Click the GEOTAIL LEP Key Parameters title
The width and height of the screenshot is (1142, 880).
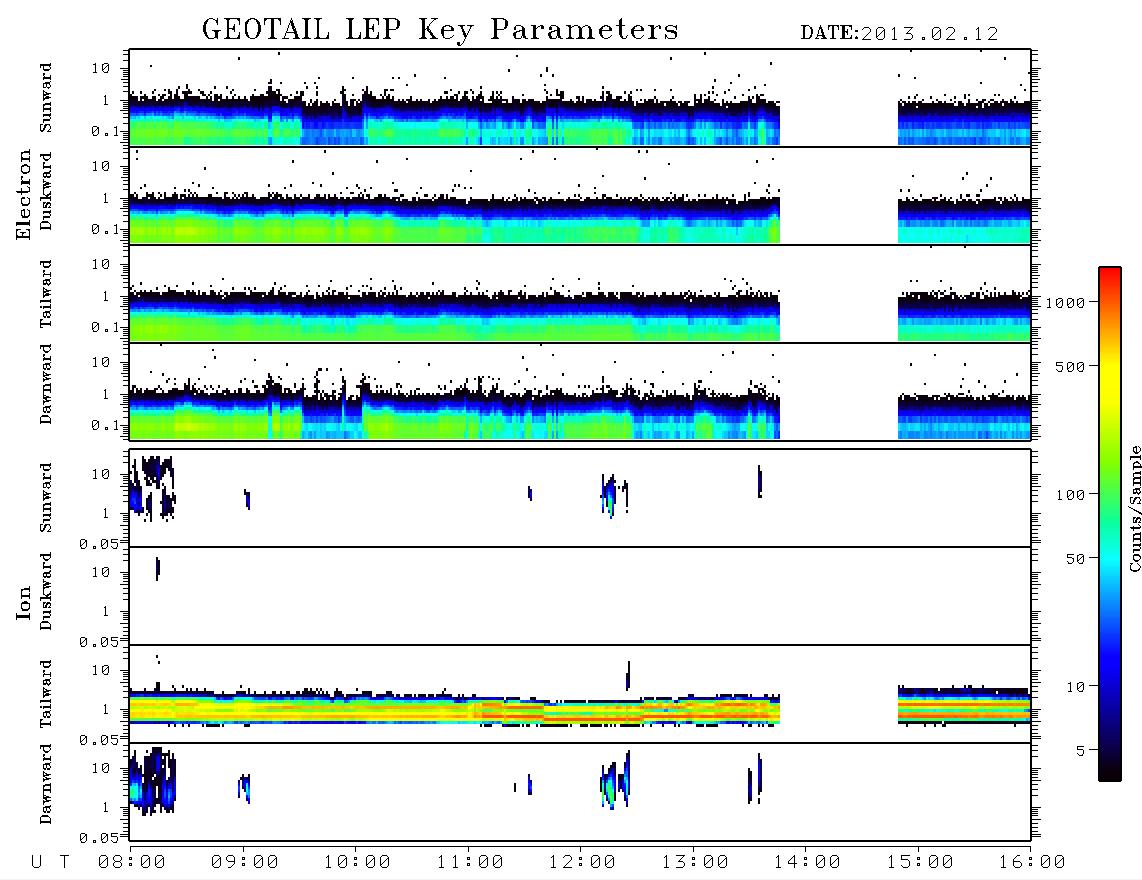pyautogui.click(x=440, y=30)
